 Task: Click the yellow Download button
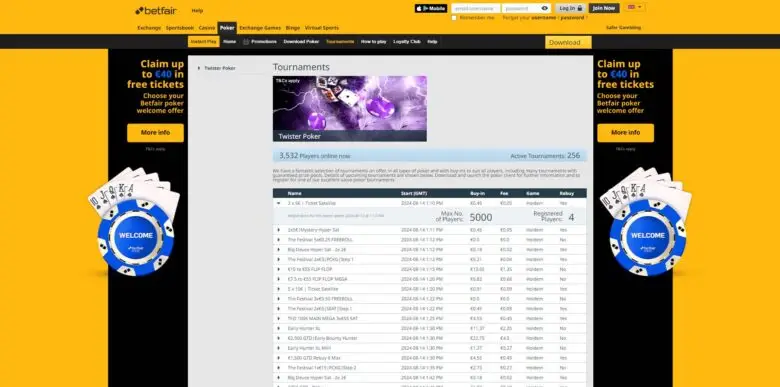568,42
